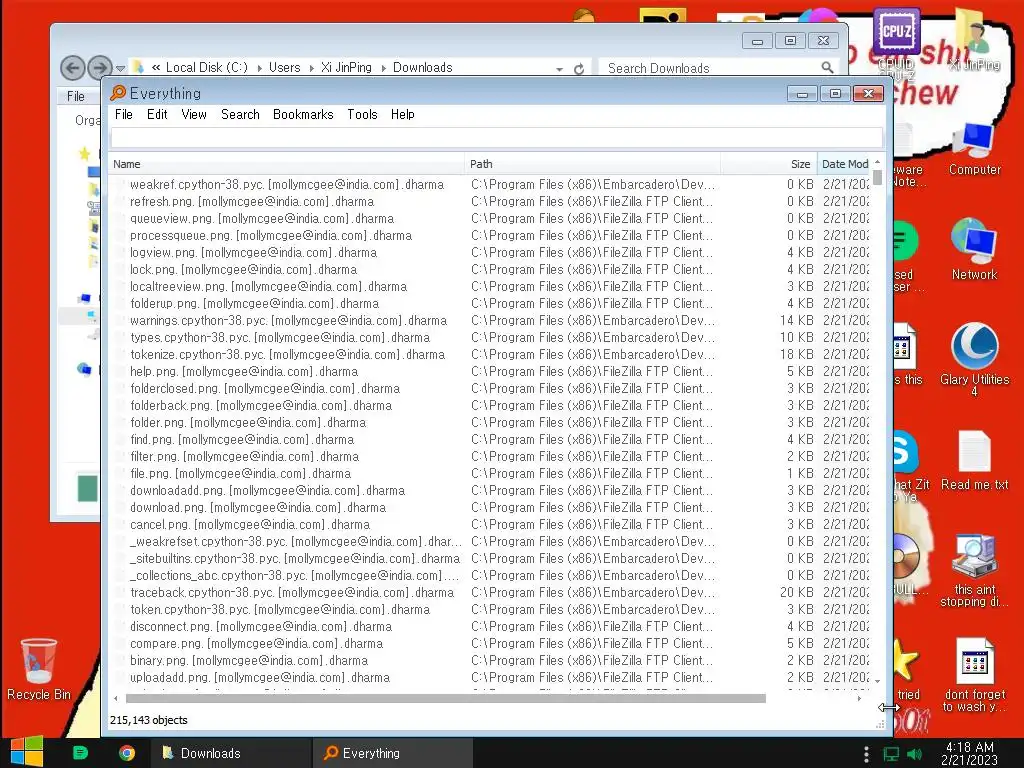1024x768 pixels.
Task: Select the tokenize.cpython-38.pyc file row
Action: [x=490, y=355]
